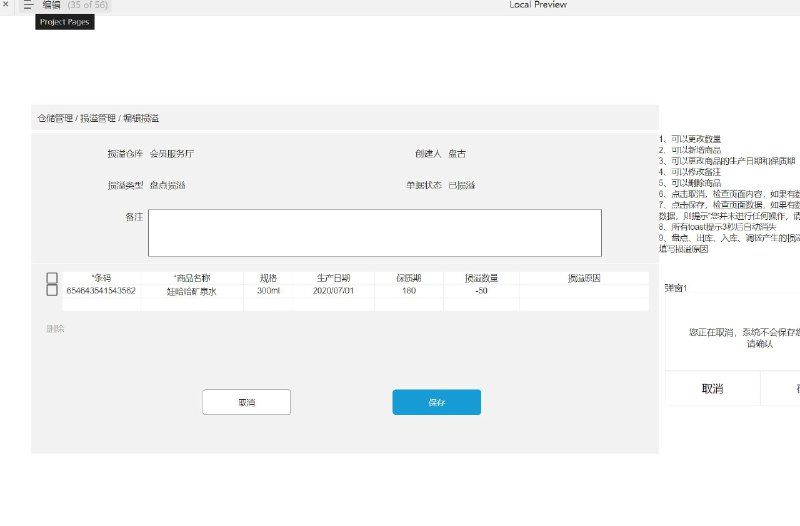Tick the checkbox for the 娃哈哈矿泉水 row
Screen dimensions: 800x526
click(x=52, y=290)
